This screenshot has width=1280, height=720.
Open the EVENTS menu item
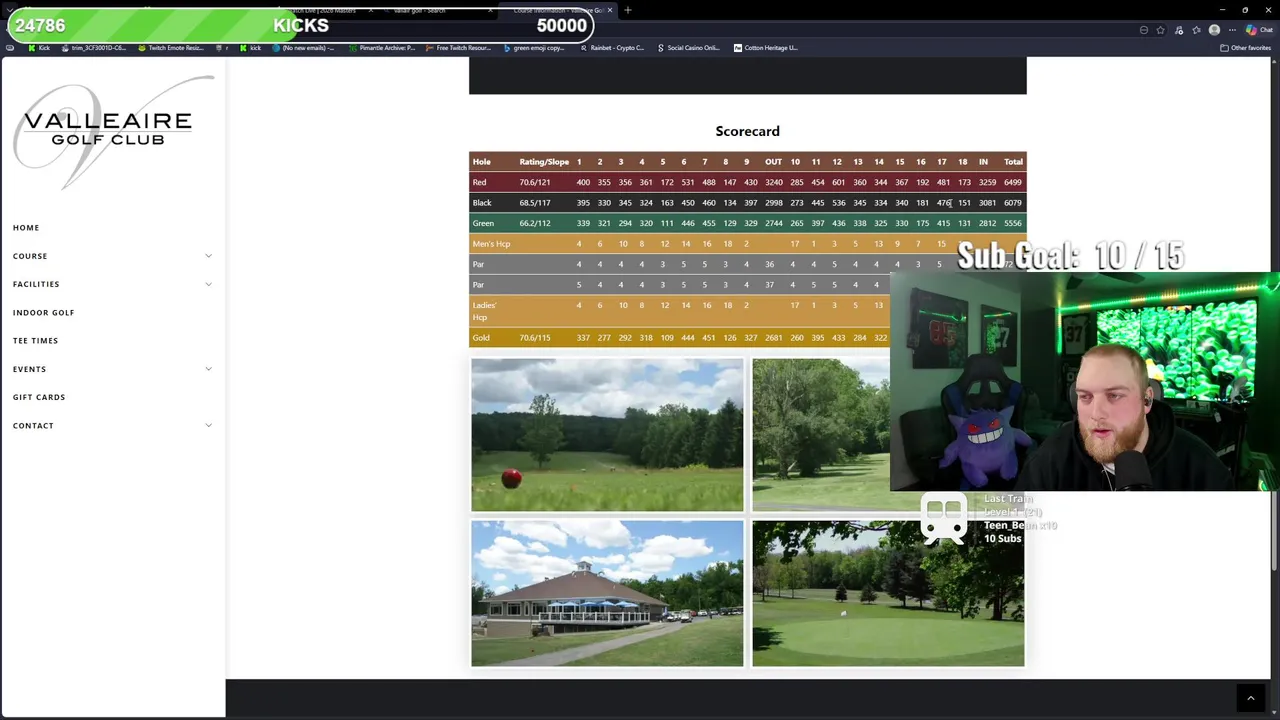click(x=29, y=369)
